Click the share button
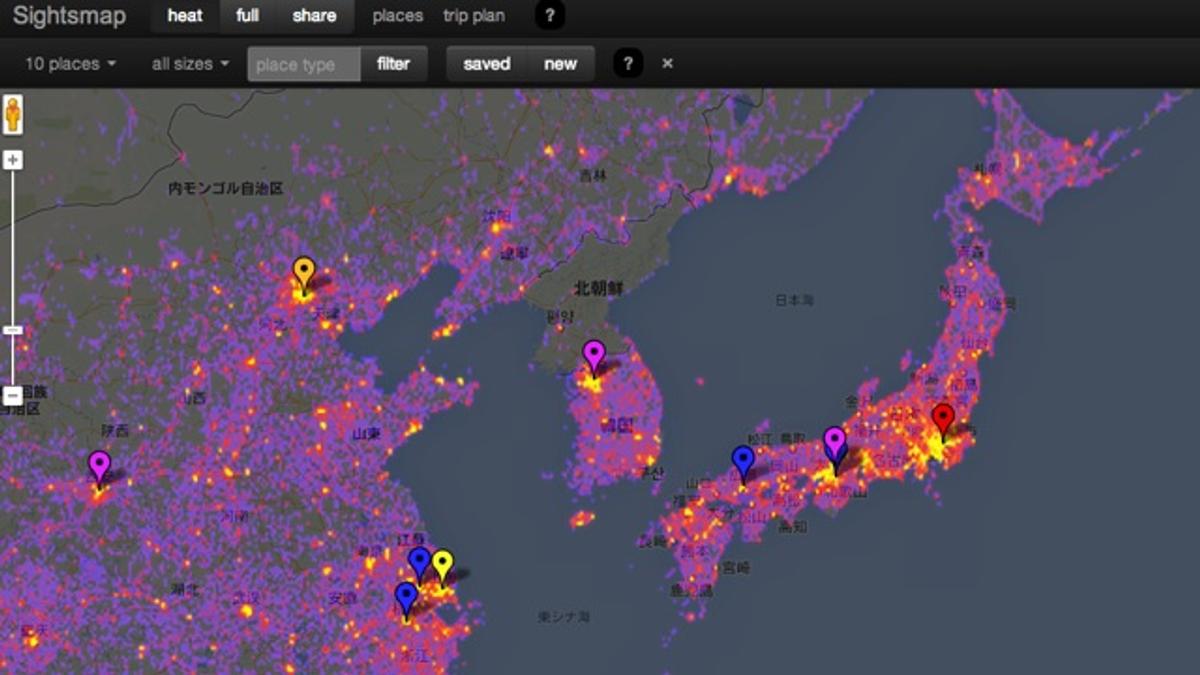1200x675 pixels. point(314,16)
